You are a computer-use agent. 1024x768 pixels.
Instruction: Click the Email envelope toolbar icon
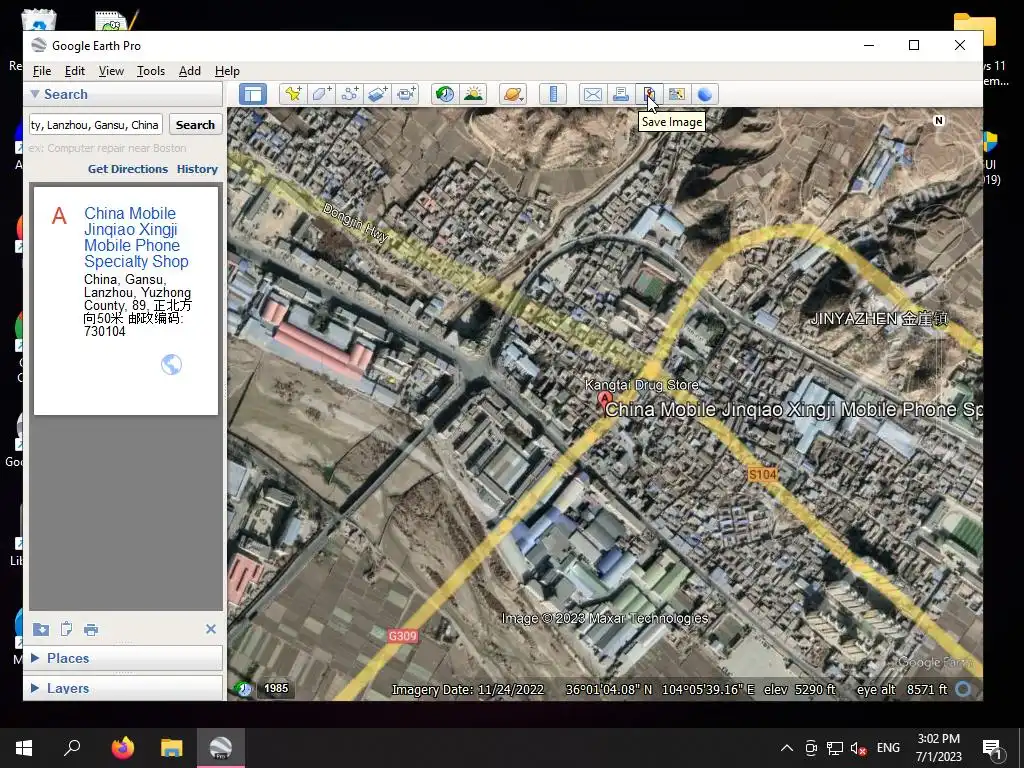click(593, 94)
